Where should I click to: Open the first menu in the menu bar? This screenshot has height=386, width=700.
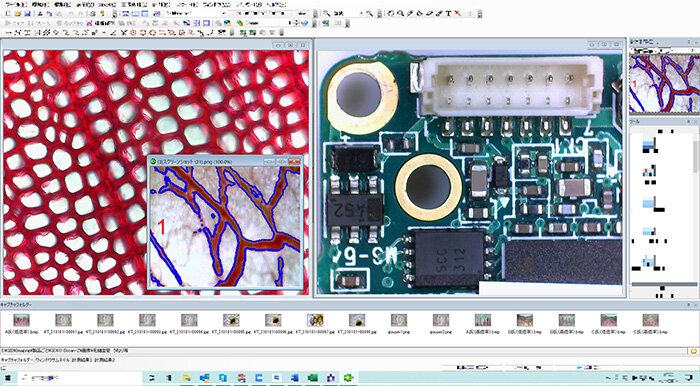coord(15,4)
